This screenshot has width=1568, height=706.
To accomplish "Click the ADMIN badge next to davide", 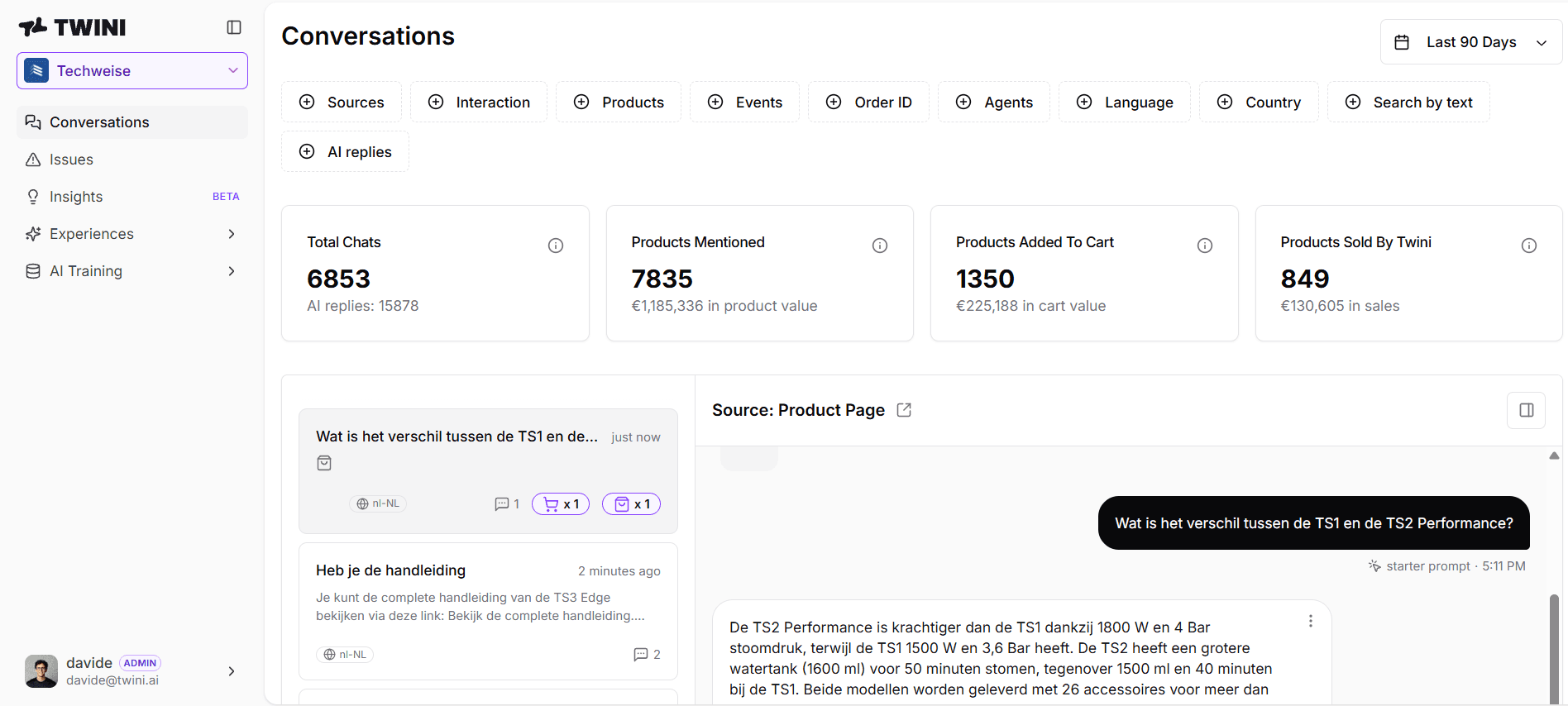I will pyautogui.click(x=140, y=663).
